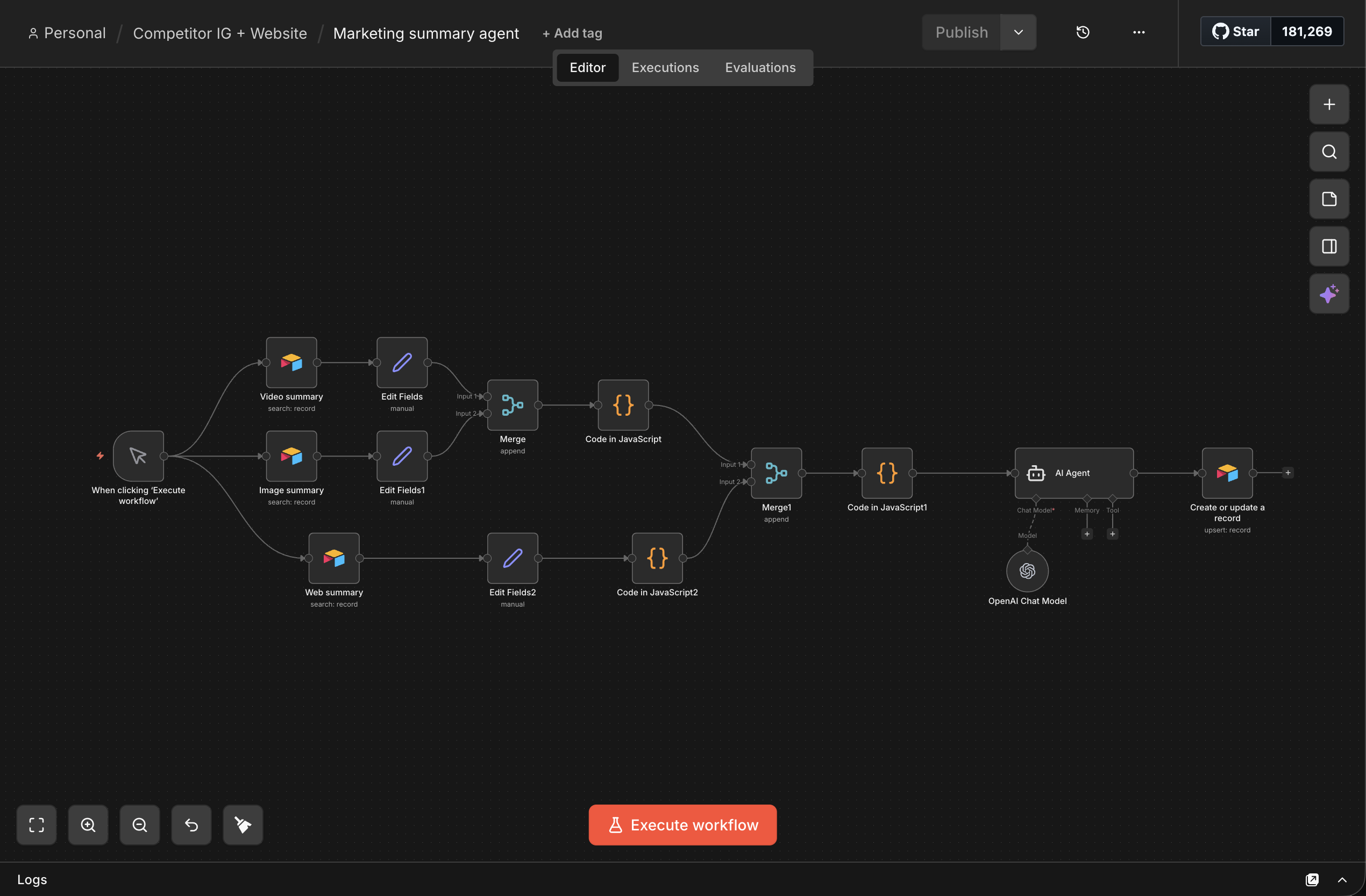The image size is (1366, 896).
Task: Open the workflow history icon
Action: coord(1083,32)
